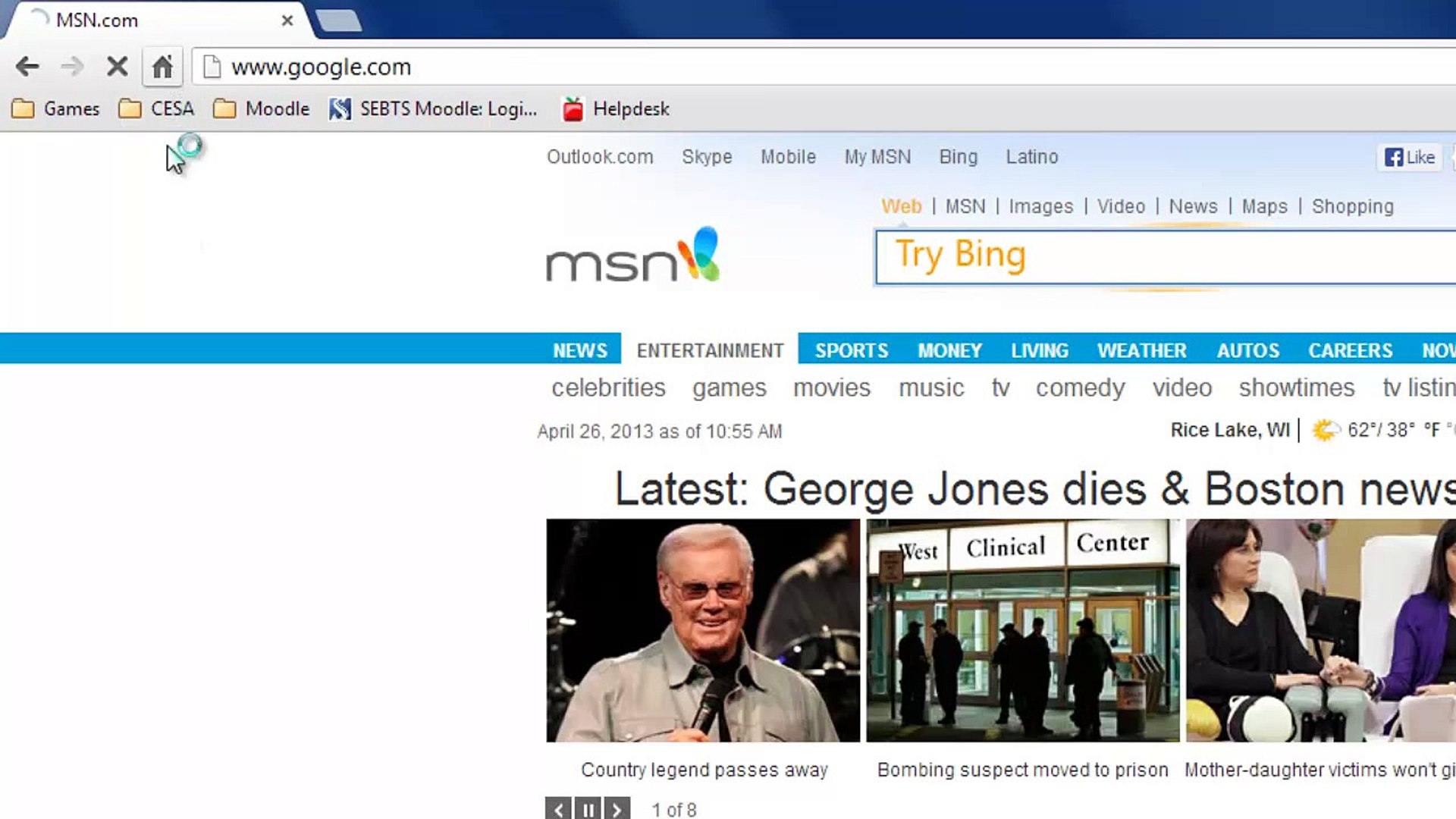Click the Home icon in toolbar

pyautogui.click(x=162, y=67)
